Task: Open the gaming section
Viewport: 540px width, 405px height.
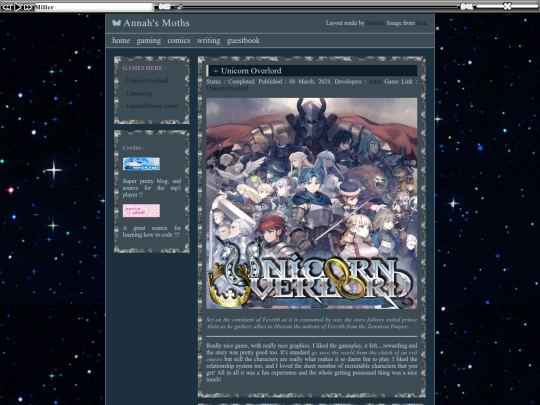Action: pyautogui.click(x=148, y=41)
